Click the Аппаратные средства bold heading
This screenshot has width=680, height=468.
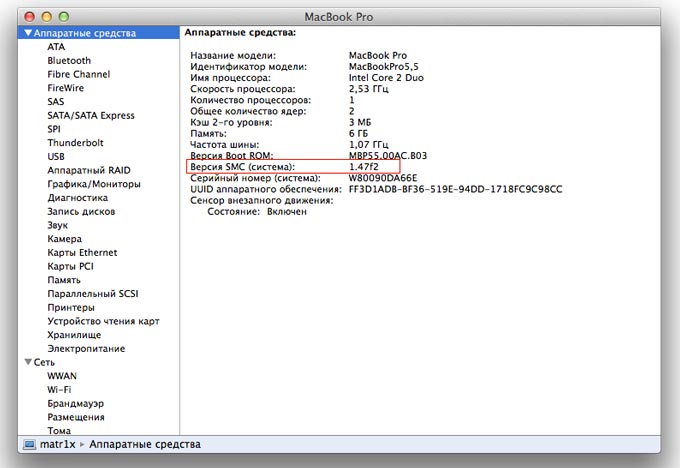(240, 33)
